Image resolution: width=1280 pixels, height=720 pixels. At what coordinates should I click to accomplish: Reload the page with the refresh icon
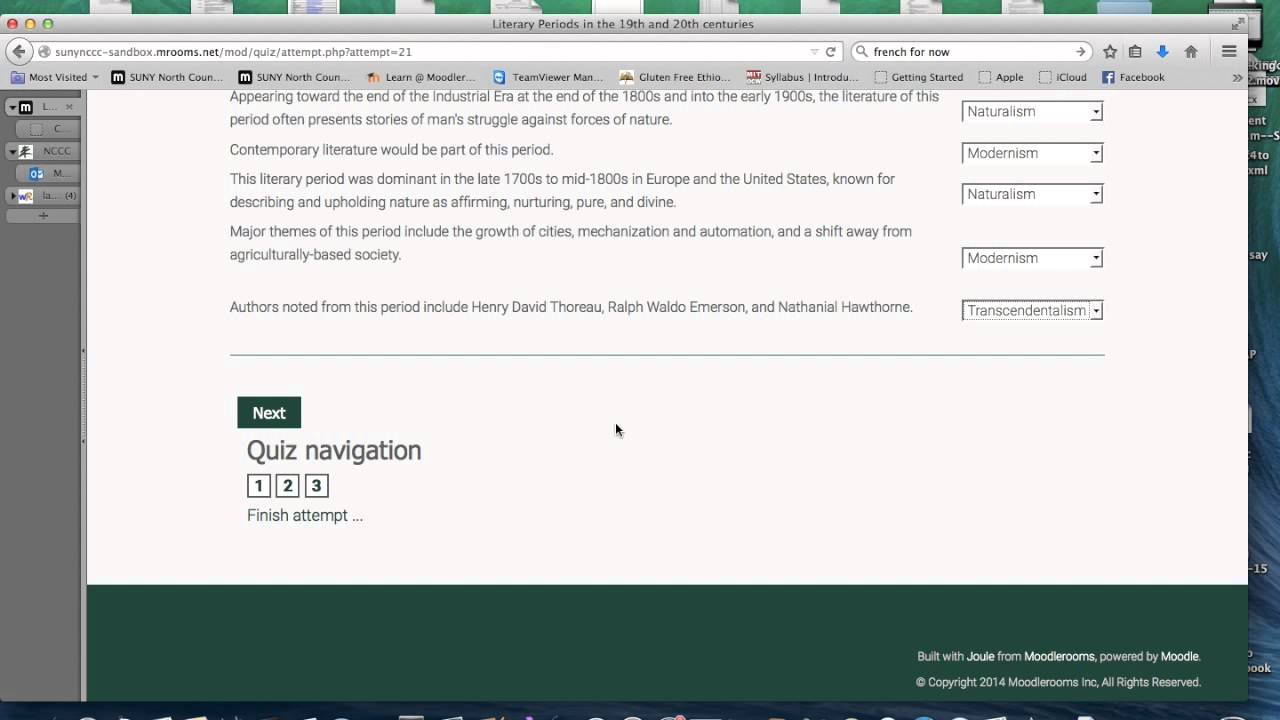click(830, 52)
